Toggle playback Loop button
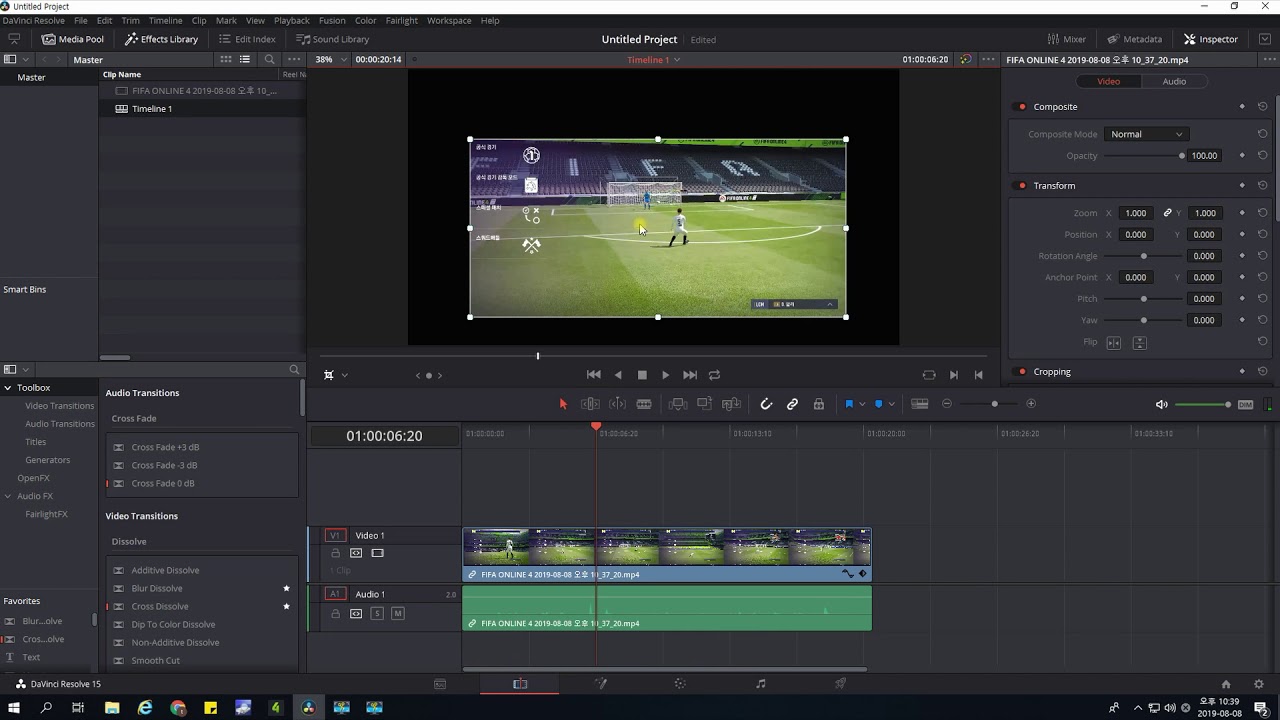Image resolution: width=1280 pixels, height=720 pixels. (714, 375)
